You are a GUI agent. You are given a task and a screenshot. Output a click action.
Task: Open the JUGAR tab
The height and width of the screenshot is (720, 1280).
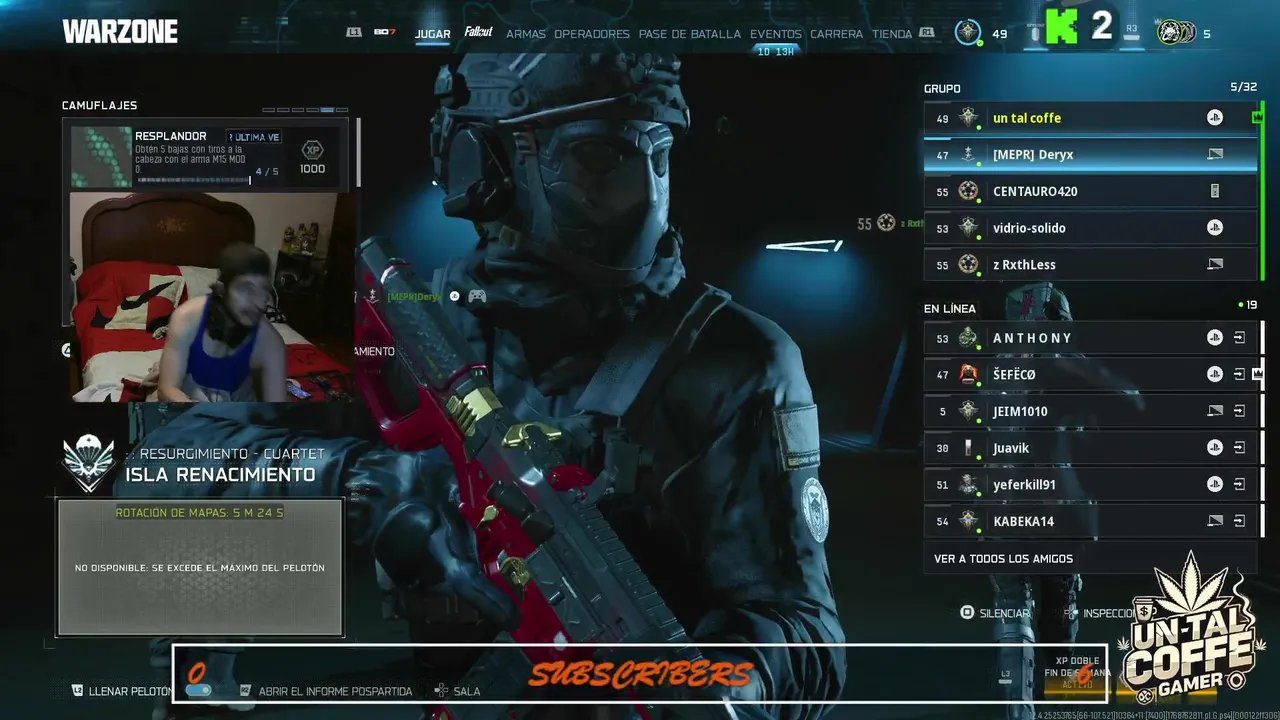tap(432, 34)
